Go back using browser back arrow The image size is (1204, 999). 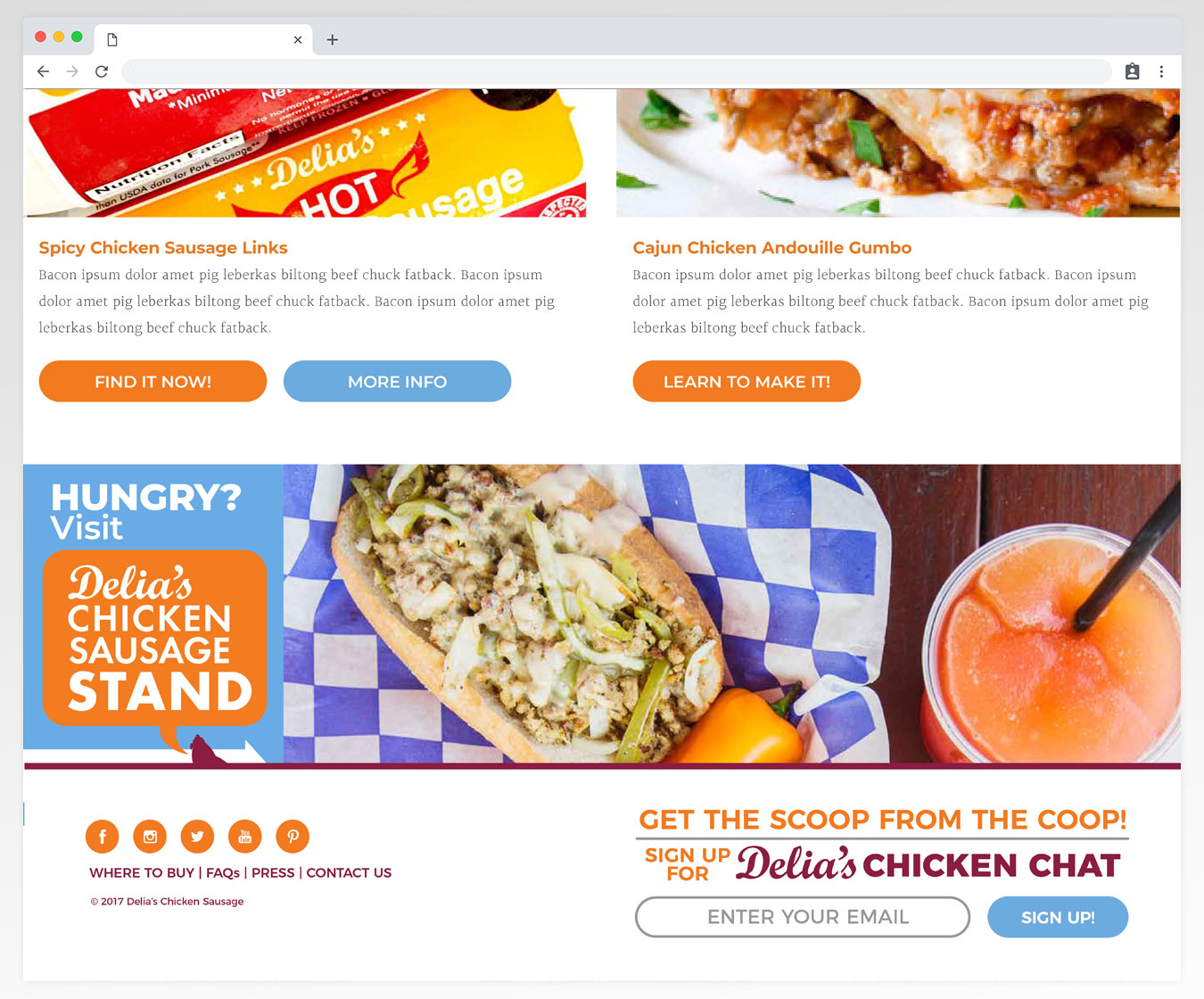tap(43, 71)
